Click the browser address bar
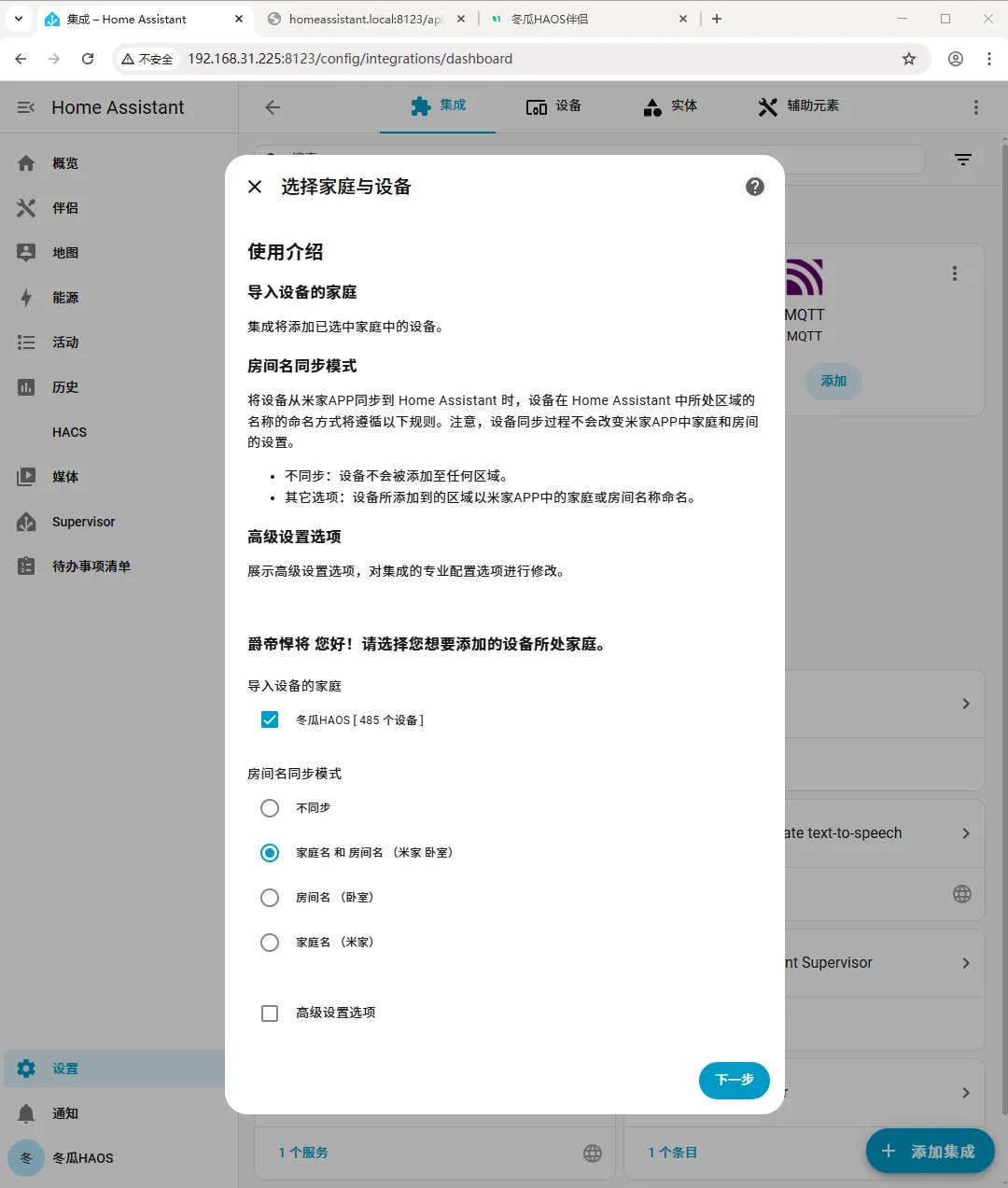The width and height of the screenshot is (1008, 1188). pos(523,59)
